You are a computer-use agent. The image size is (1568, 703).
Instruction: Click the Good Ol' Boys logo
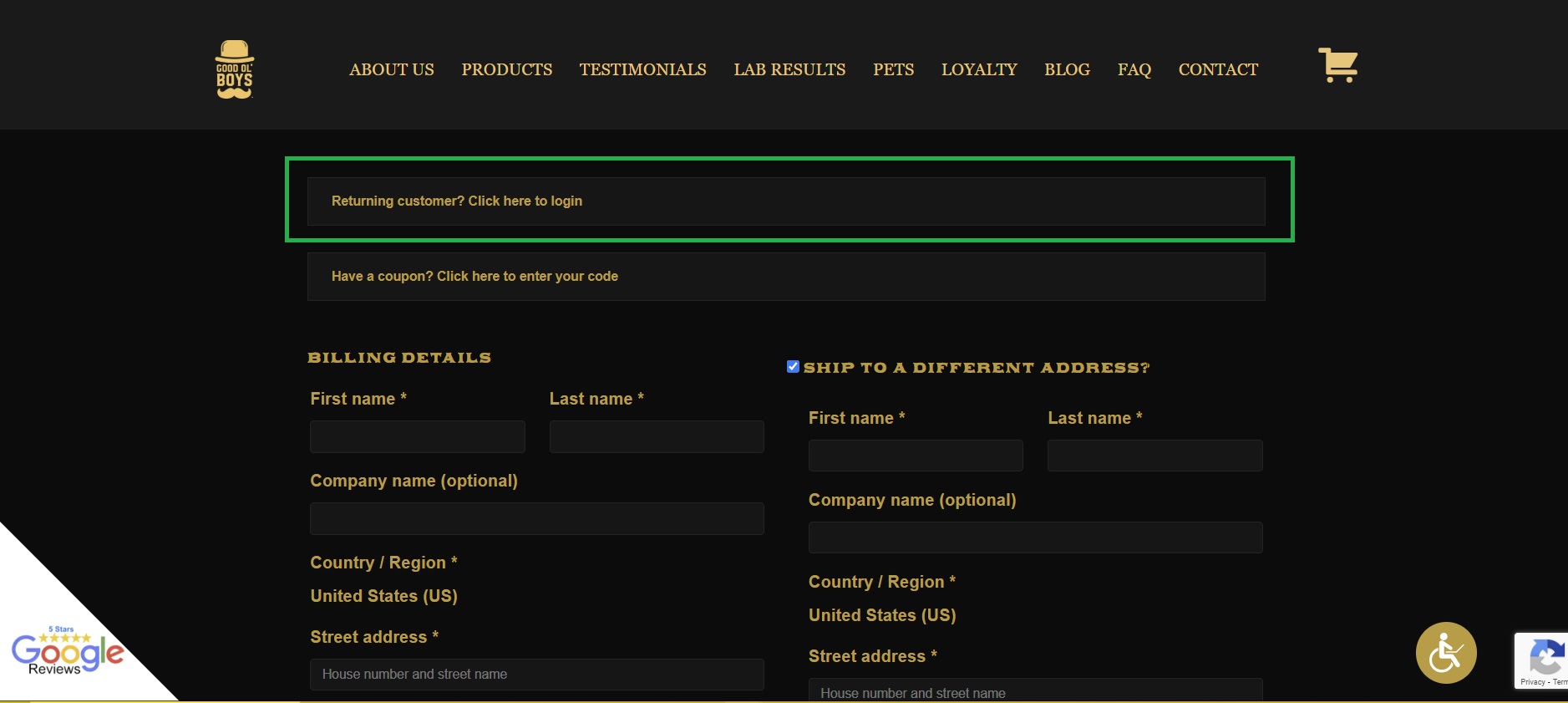point(235,69)
